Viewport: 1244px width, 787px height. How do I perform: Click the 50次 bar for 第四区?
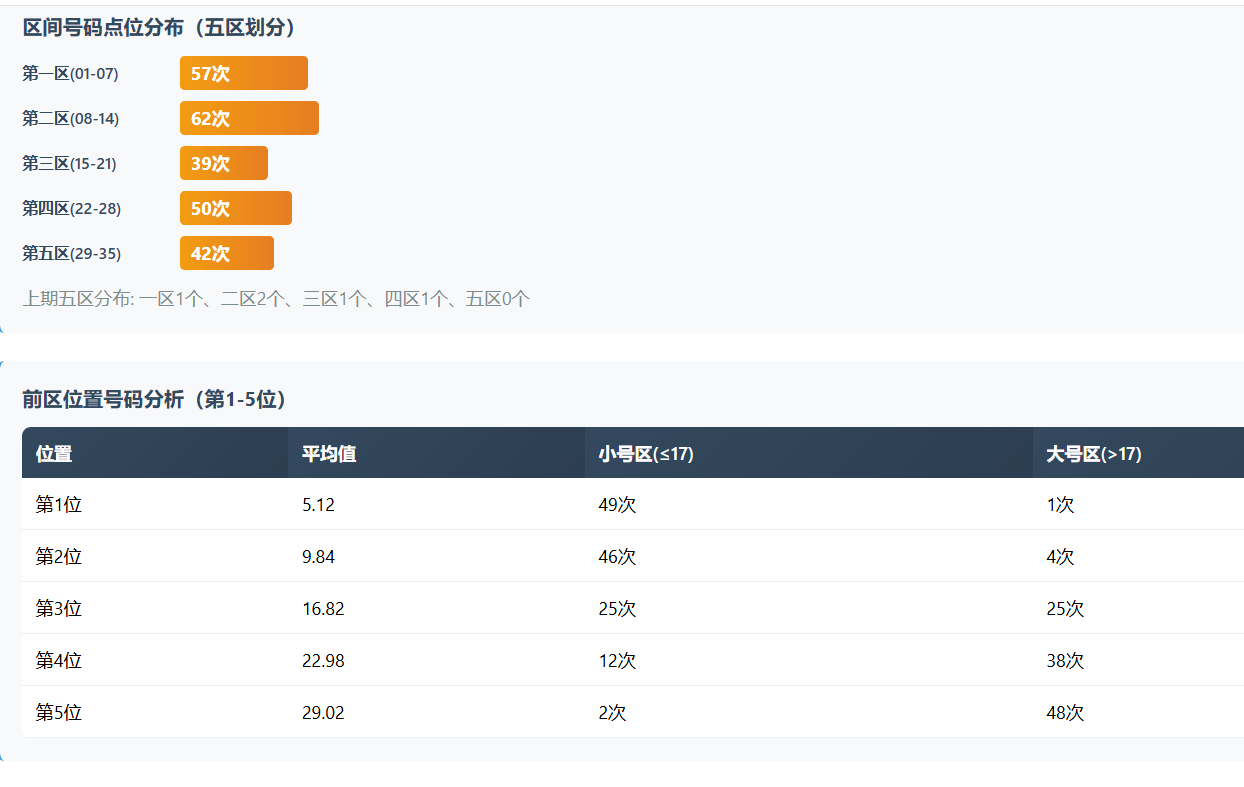pyautogui.click(x=235, y=208)
